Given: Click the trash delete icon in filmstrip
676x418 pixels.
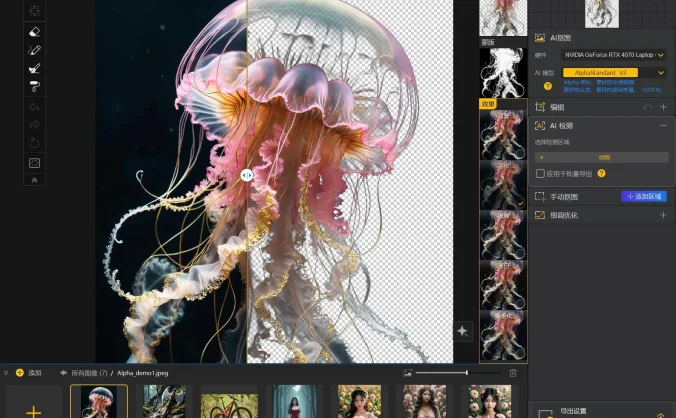Looking at the screenshot, I should (x=513, y=373).
